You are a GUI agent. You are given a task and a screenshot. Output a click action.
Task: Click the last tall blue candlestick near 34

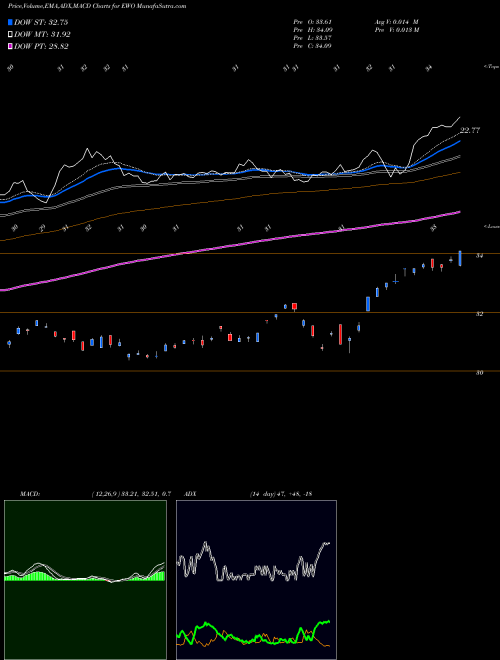460,258
